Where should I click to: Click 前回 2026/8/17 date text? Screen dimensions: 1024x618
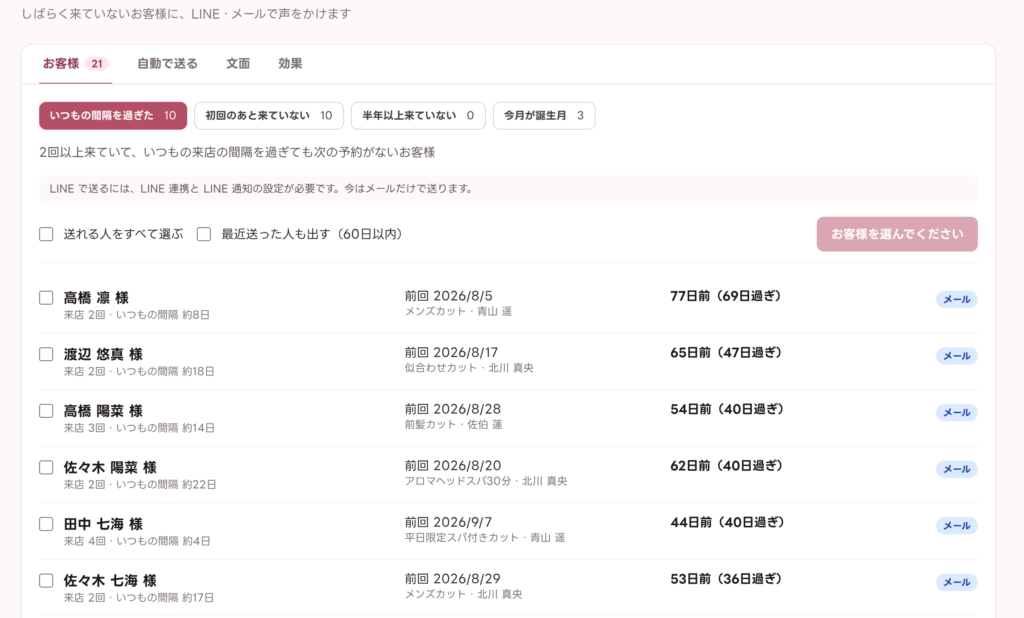451,353
